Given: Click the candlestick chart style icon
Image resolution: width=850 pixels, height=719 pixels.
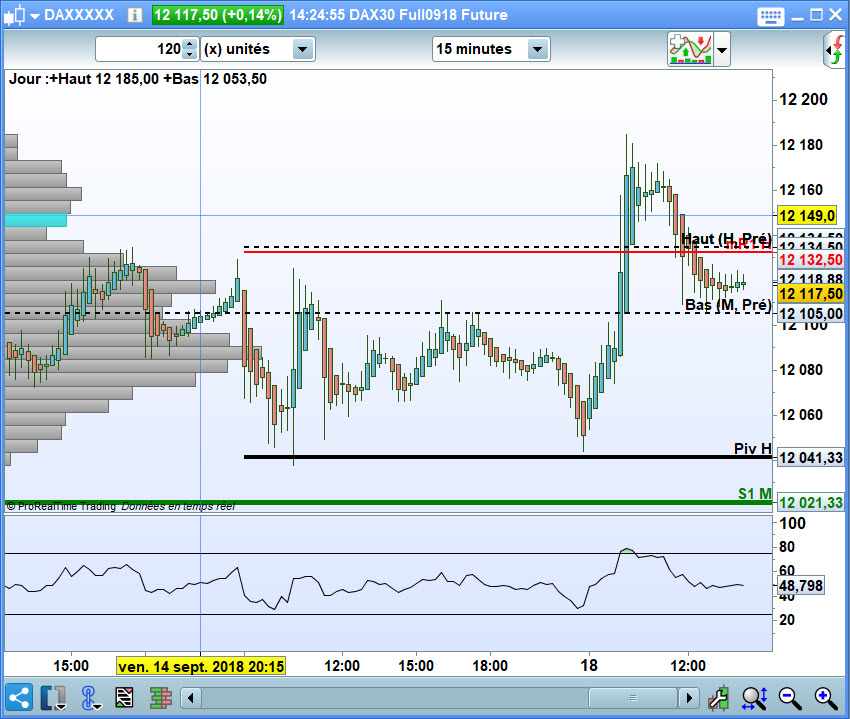Looking at the screenshot, I should (15, 15).
